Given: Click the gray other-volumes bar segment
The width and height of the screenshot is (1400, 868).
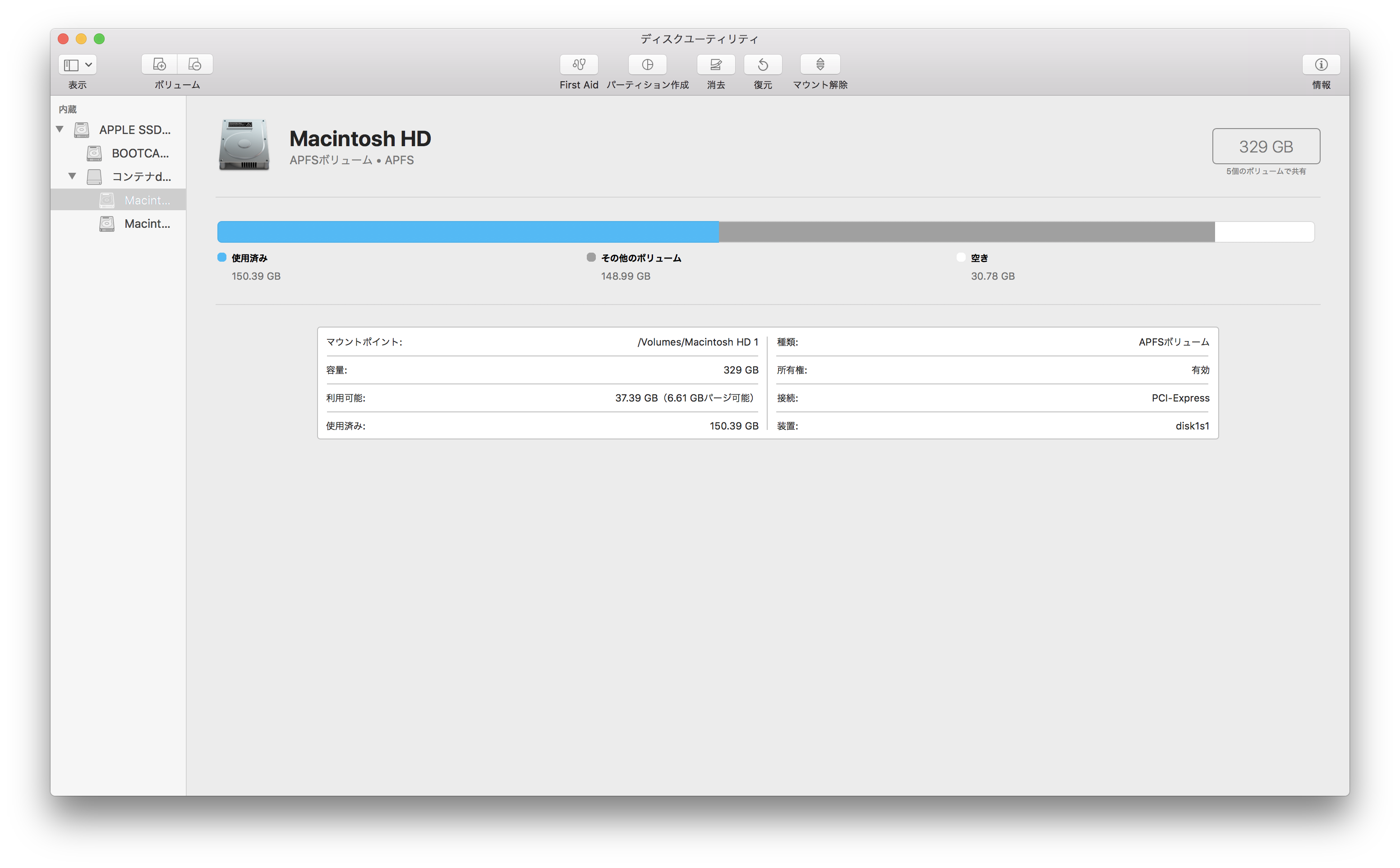Looking at the screenshot, I should click(x=966, y=232).
